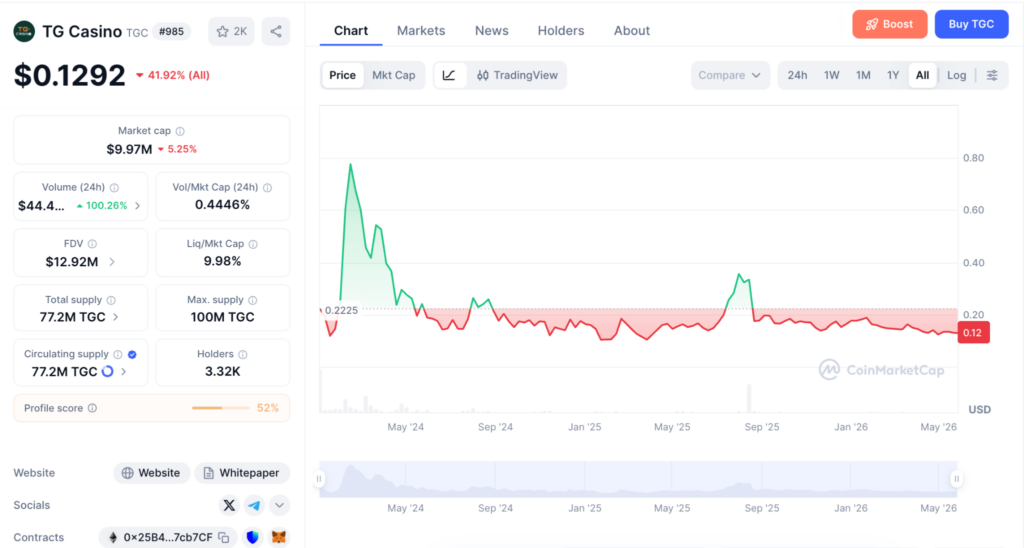Click the Total supply info icon

pyautogui.click(x=111, y=300)
